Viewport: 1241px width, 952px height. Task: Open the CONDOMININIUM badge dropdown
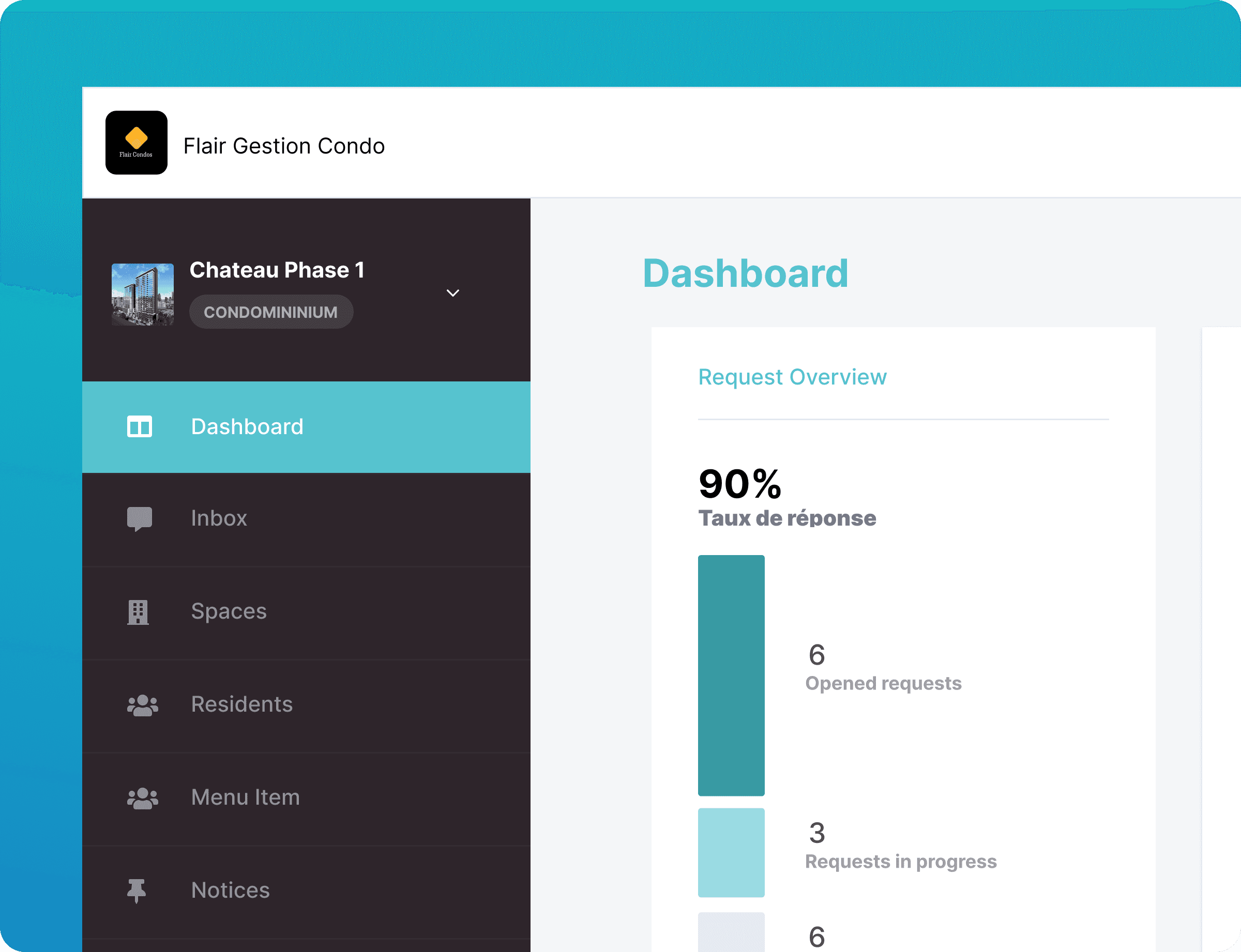pos(271,311)
